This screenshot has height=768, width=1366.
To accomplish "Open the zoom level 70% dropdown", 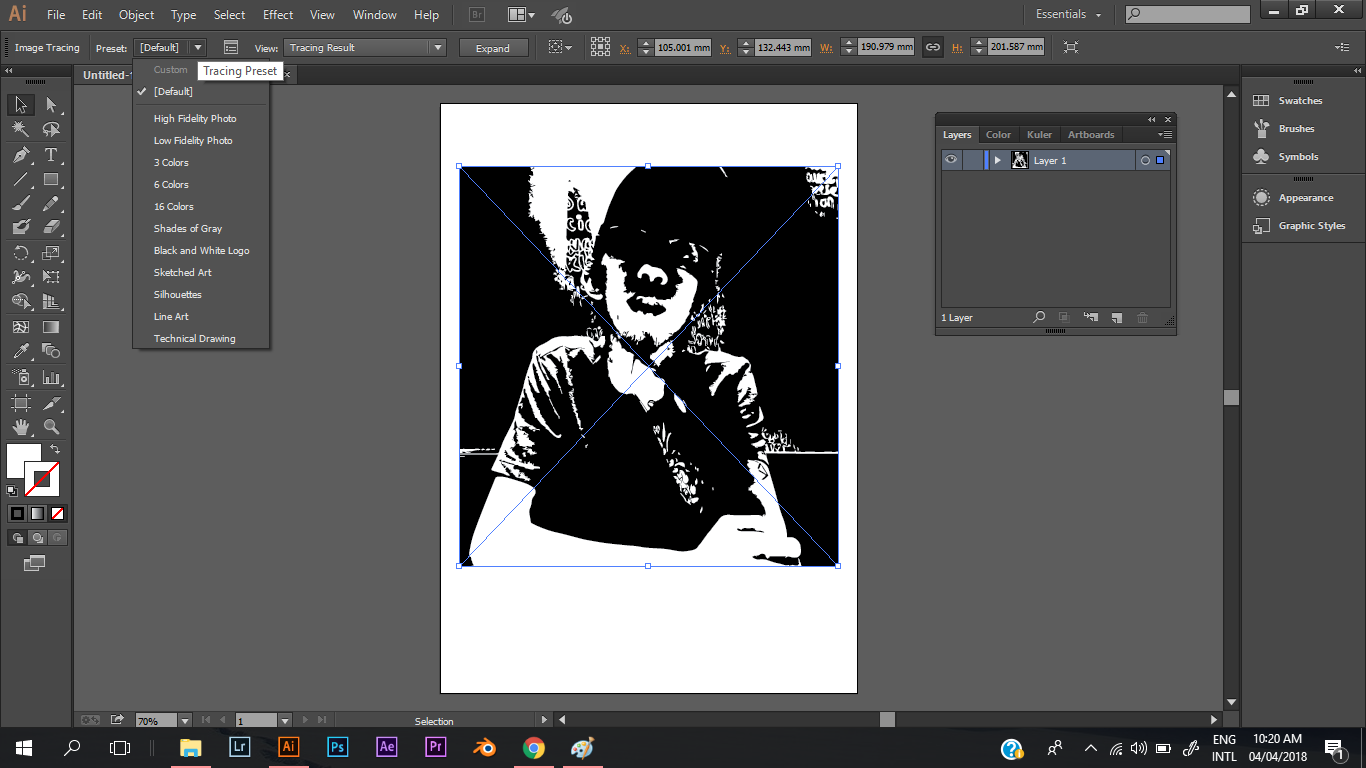I will point(185,720).
